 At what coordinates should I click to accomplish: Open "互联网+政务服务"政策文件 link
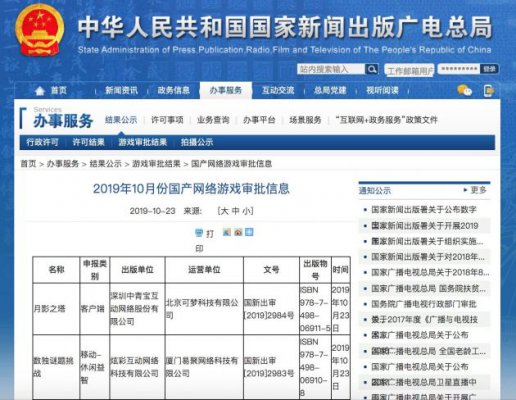[x=386, y=120]
